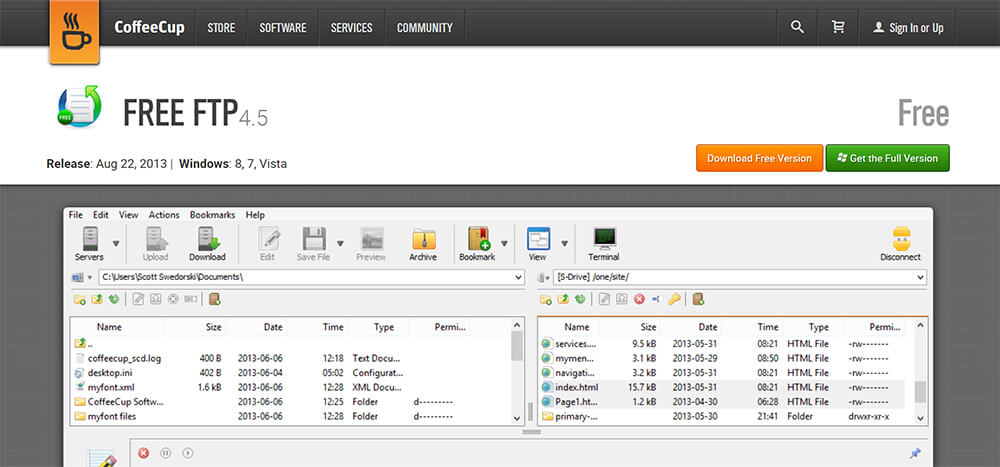
Task: Open the local path C:\Users dropdown
Action: point(518,278)
